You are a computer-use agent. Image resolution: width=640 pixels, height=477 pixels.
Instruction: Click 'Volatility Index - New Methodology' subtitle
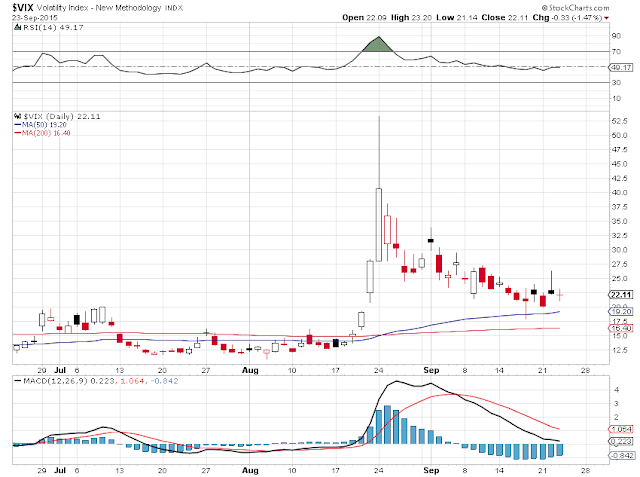point(99,8)
